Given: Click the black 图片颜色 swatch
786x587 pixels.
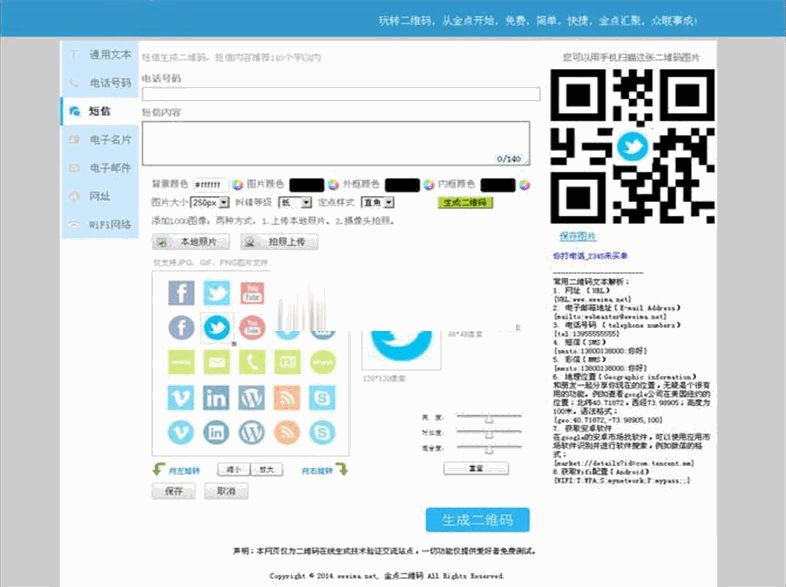Looking at the screenshot, I should point(307,185).
